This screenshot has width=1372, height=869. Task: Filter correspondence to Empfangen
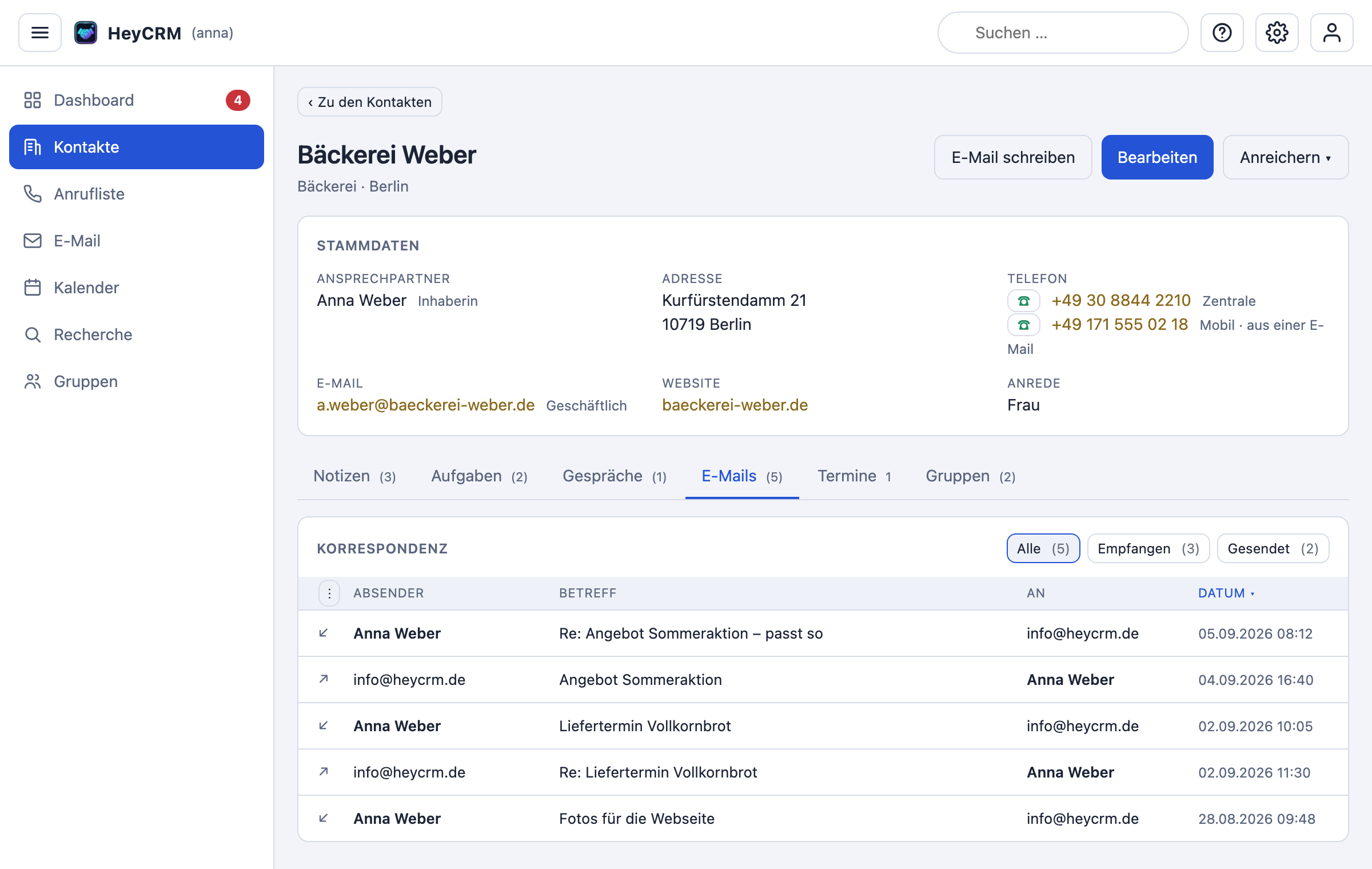[x=1148, y=549]
